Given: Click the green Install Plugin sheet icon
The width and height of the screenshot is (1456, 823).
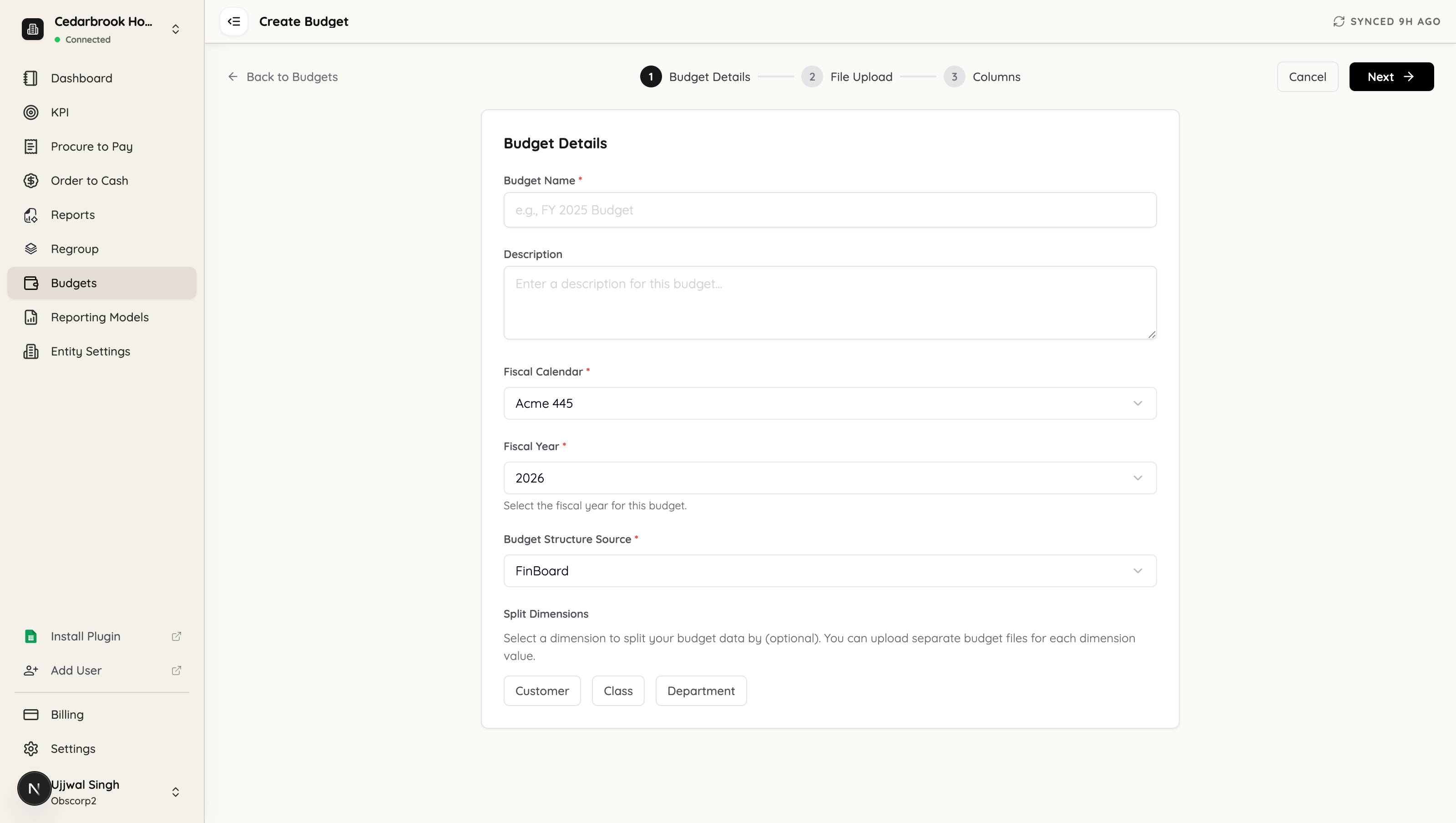Looking at the screenshot, I should point(30,636).
